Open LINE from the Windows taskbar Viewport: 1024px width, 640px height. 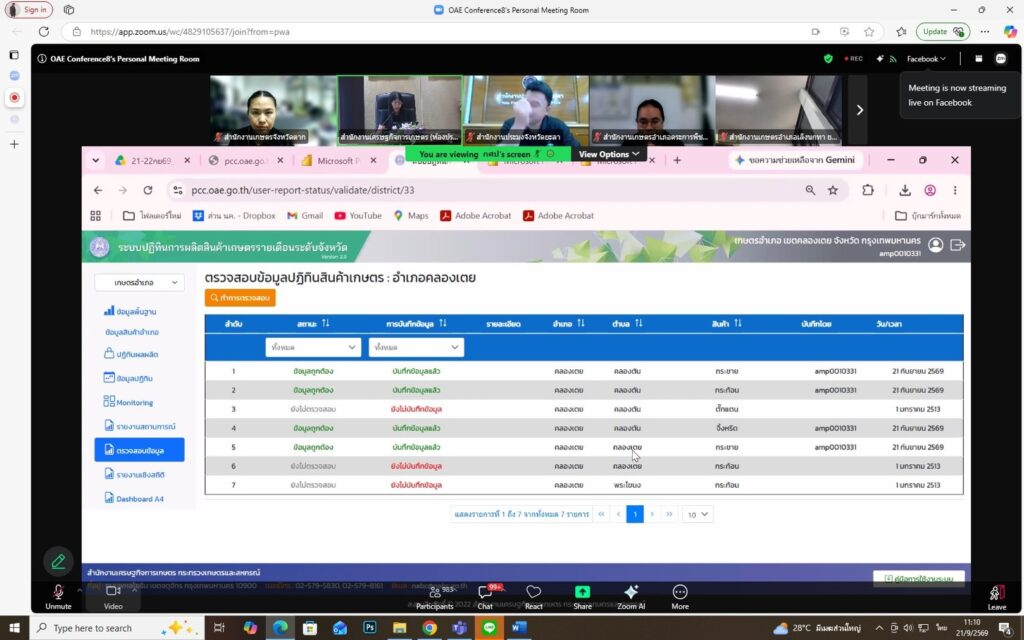click(x=489, y=628)
